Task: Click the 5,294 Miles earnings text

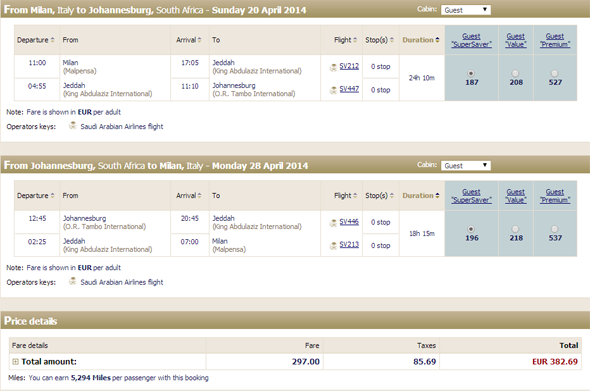Action: [91, 378]
